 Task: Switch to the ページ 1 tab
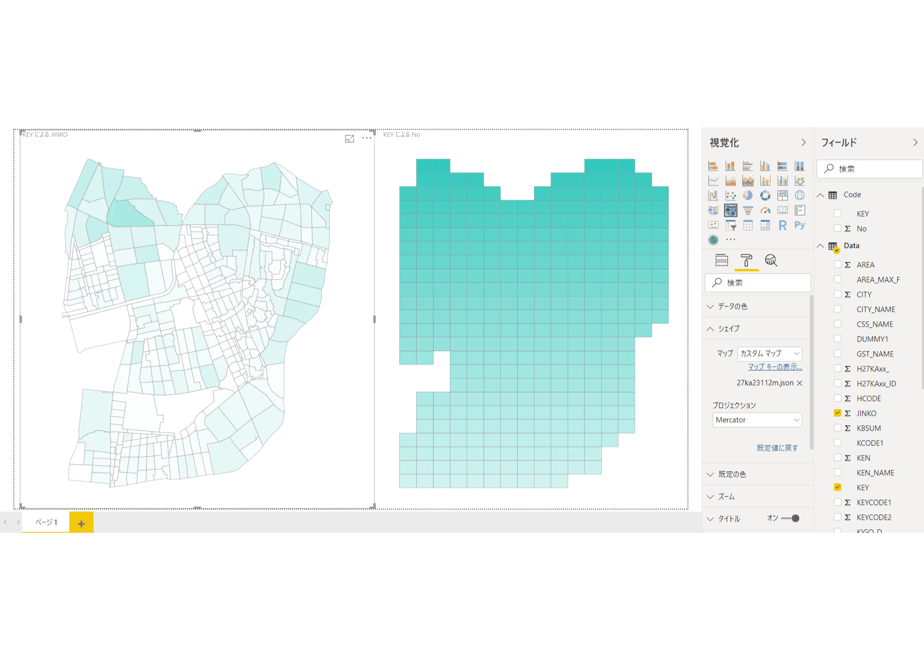[46, 523]
